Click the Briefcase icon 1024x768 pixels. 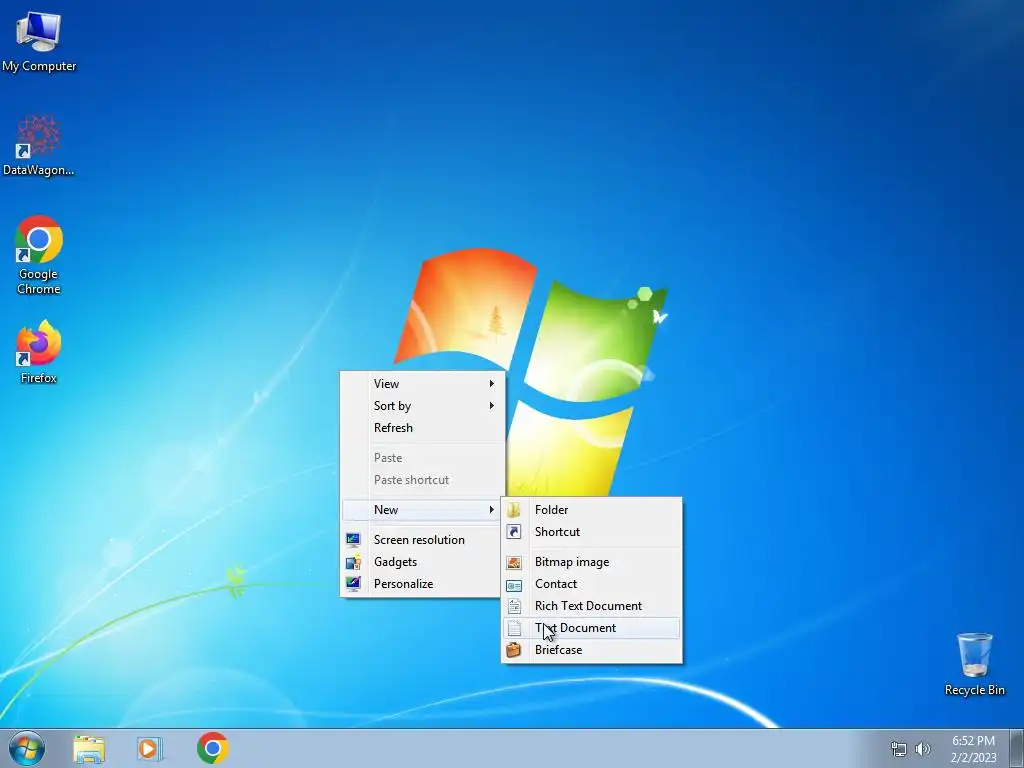514,650
